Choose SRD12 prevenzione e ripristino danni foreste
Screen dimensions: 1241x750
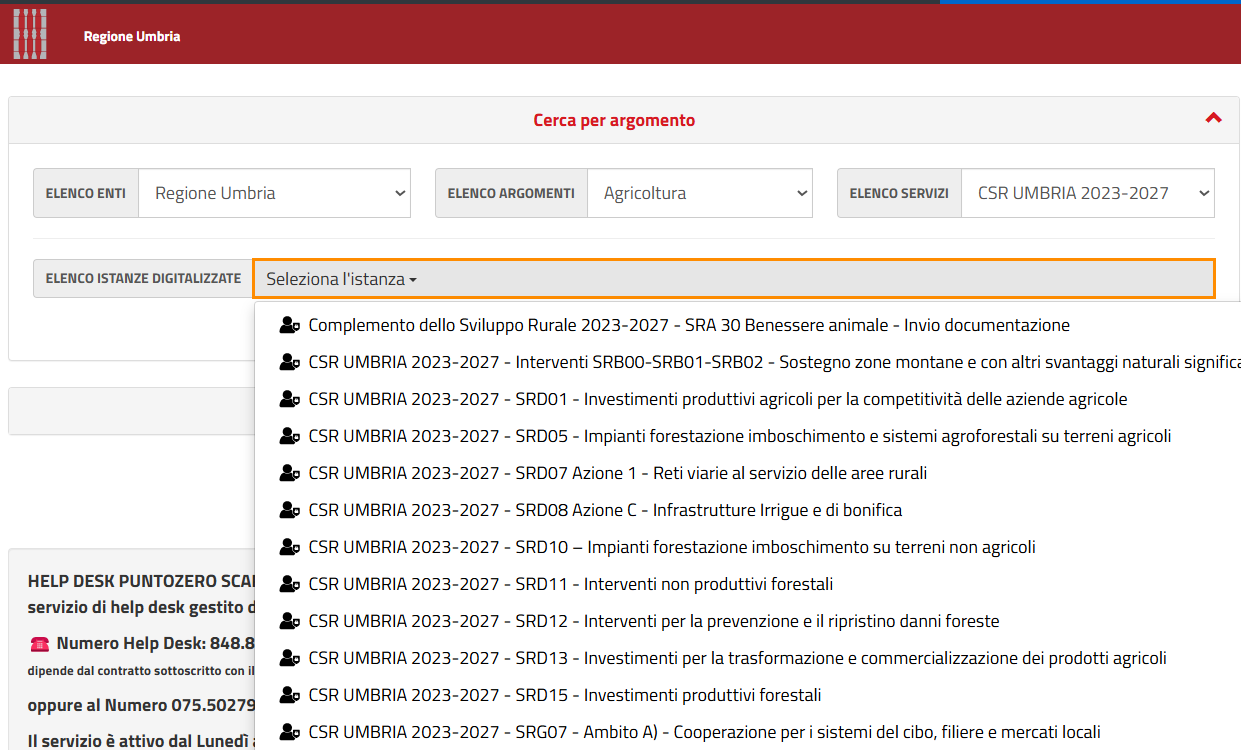(x=653, y=621)
